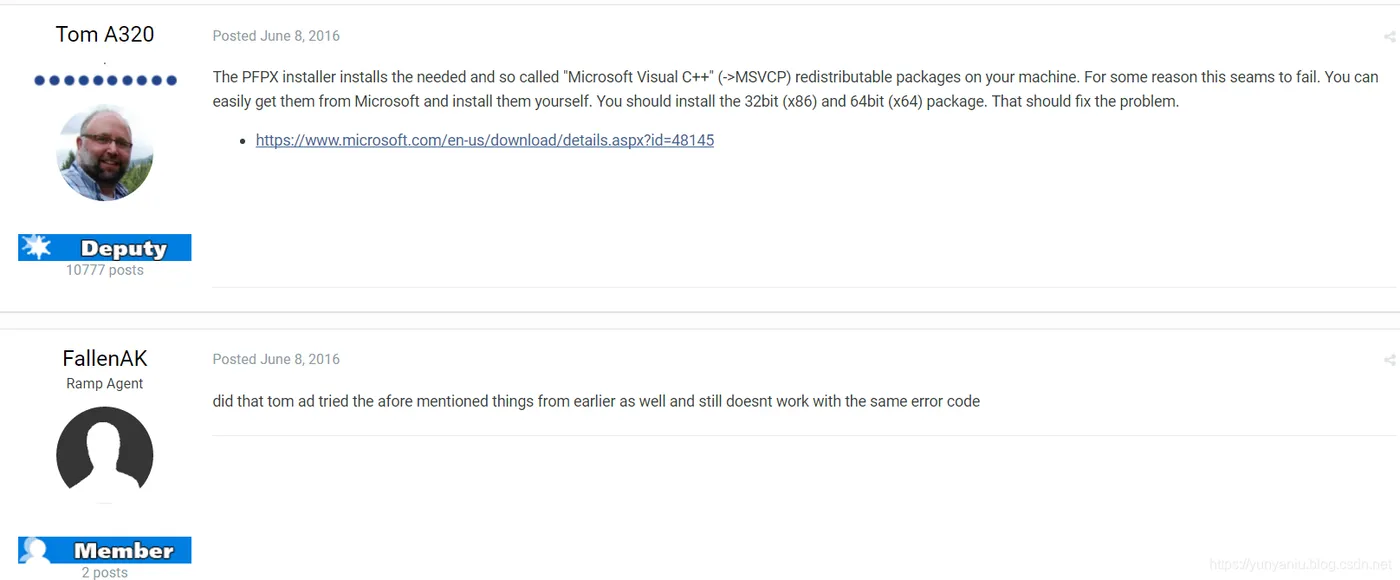Share Tom A320's post via share icon
This screenshot has height=580, width=1400.
(x=1389, y=37)
